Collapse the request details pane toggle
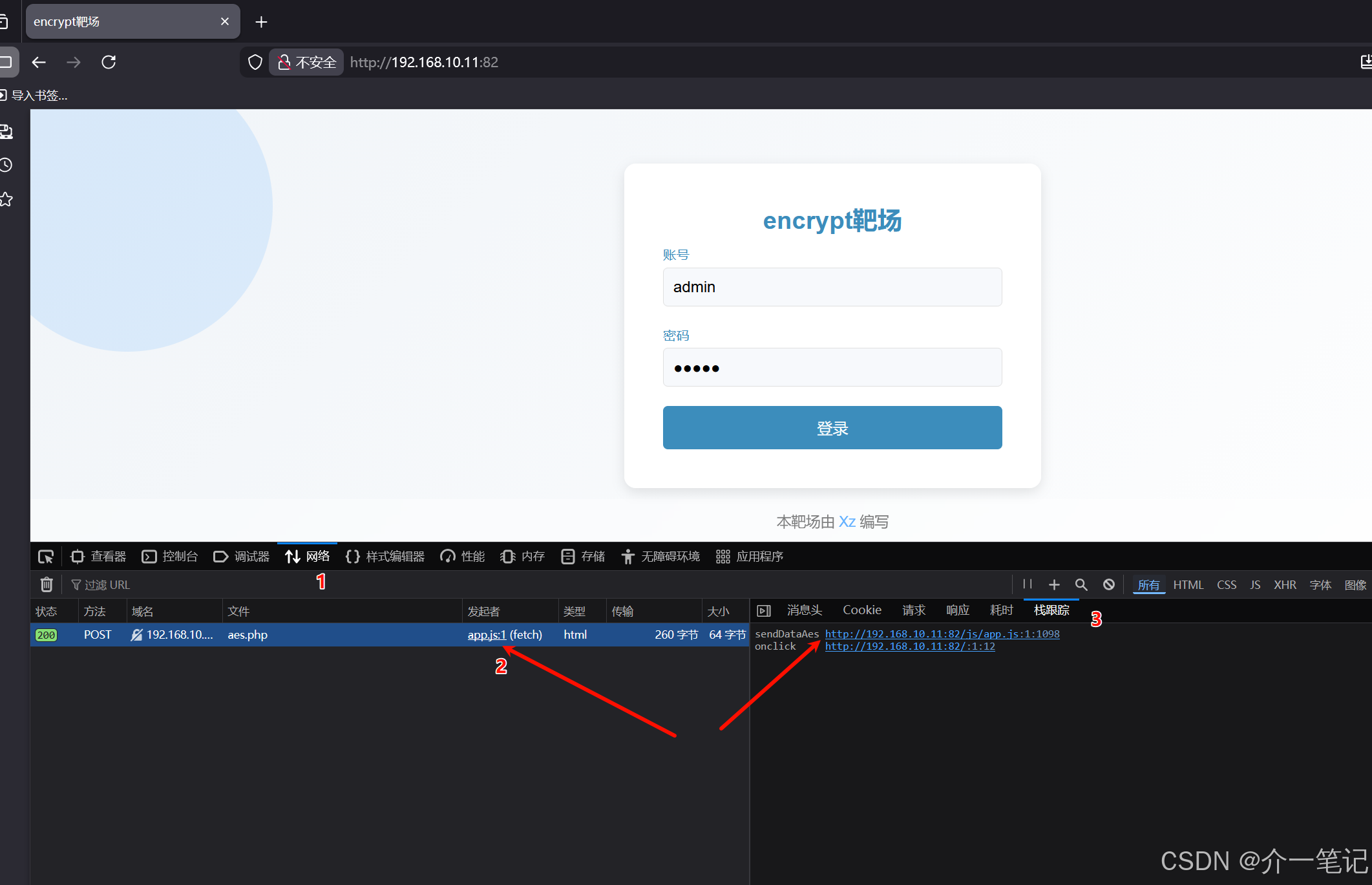1372x885 pixels. tap(764, 611)
